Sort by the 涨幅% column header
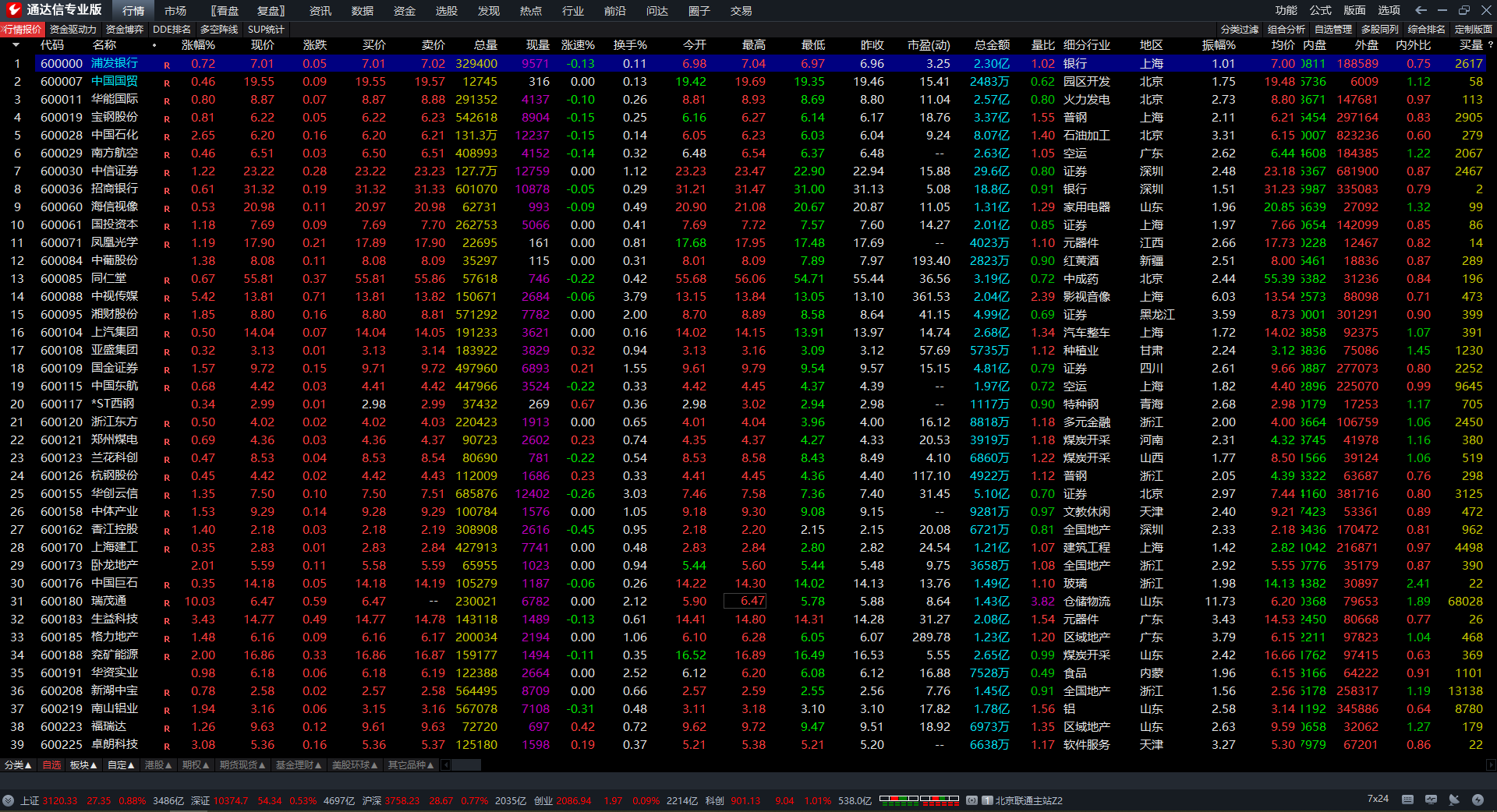 coord(198,45)
